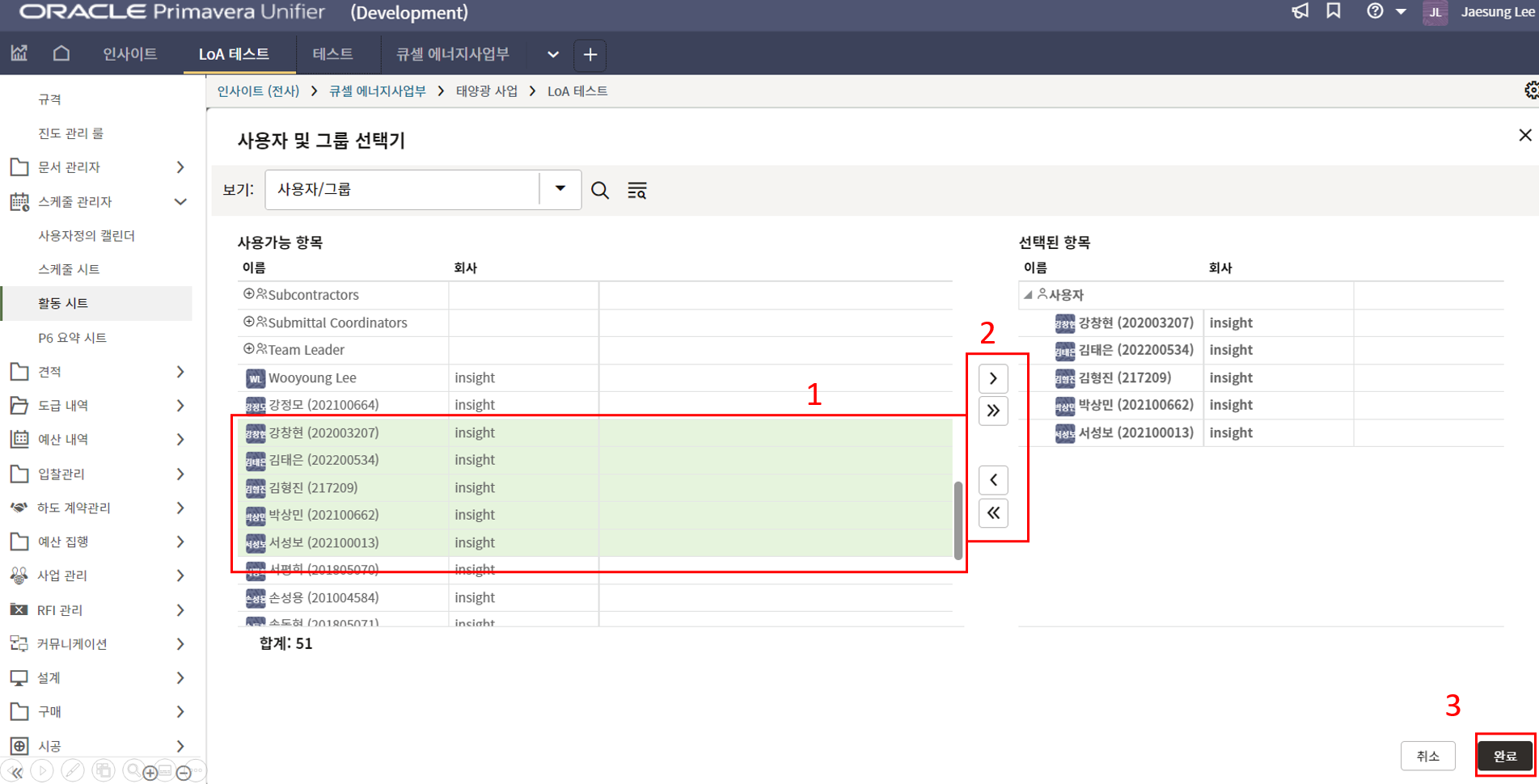Collapse the 사용자 tree in selected items
The height and width of the screenshot is (784, 1539).
1028,295
